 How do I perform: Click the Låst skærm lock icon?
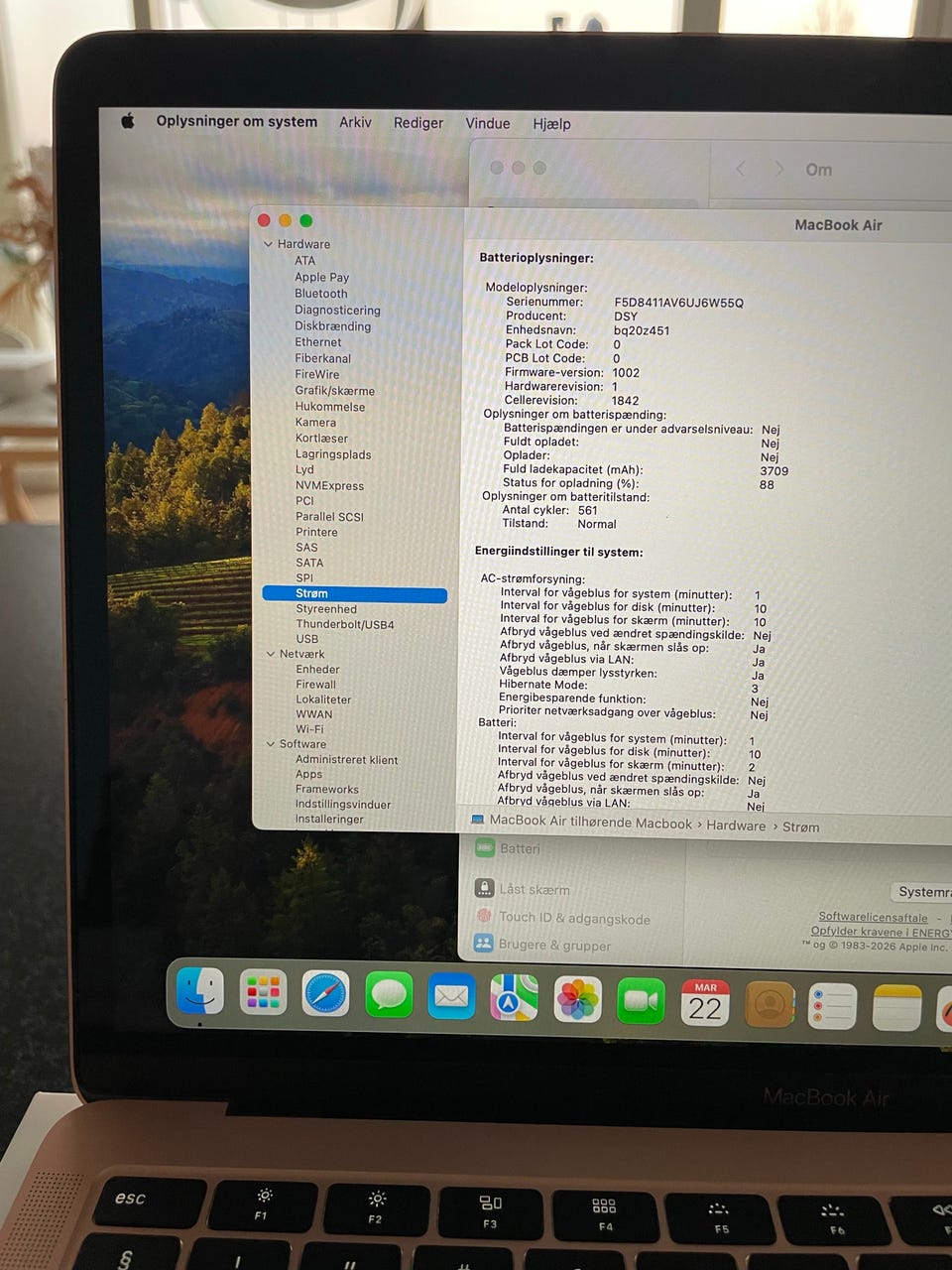pyautogui.click(x=484, y=888)
